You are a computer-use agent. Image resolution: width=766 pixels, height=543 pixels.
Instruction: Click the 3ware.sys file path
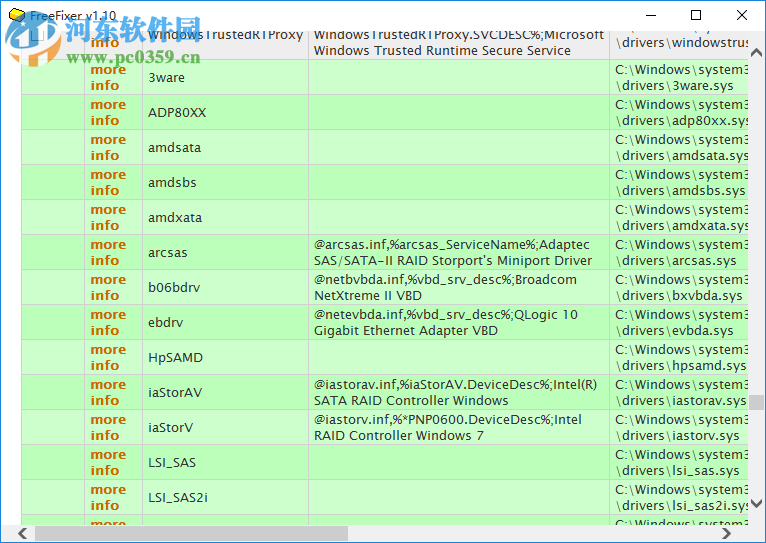point(681,77)
